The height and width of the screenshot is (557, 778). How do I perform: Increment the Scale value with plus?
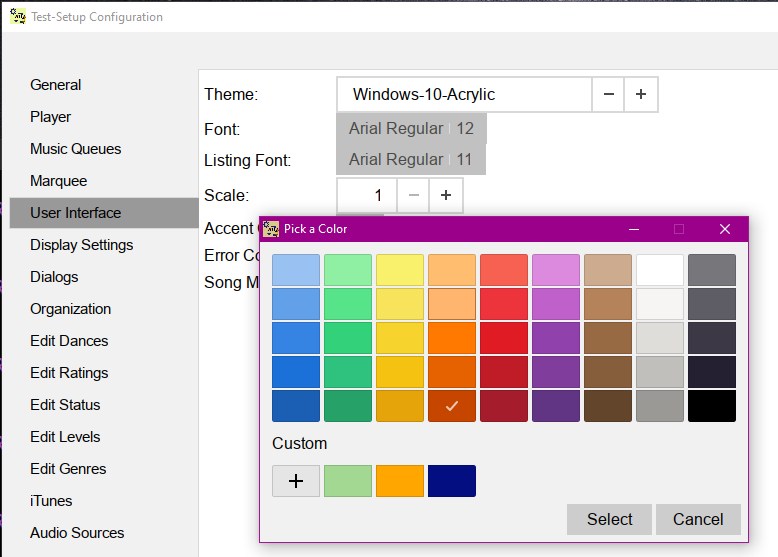tap(446, 196)
